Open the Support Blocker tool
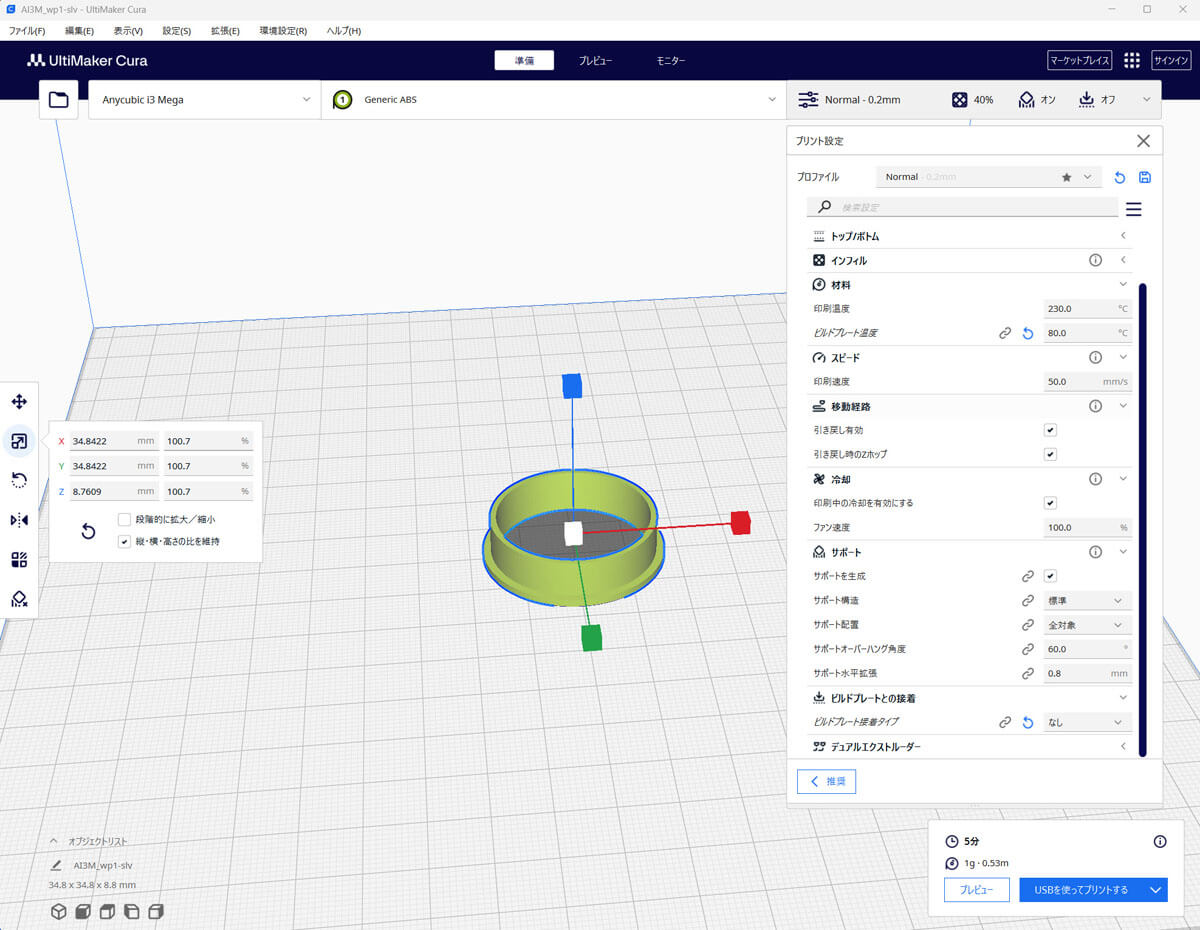 pos(19,598)
